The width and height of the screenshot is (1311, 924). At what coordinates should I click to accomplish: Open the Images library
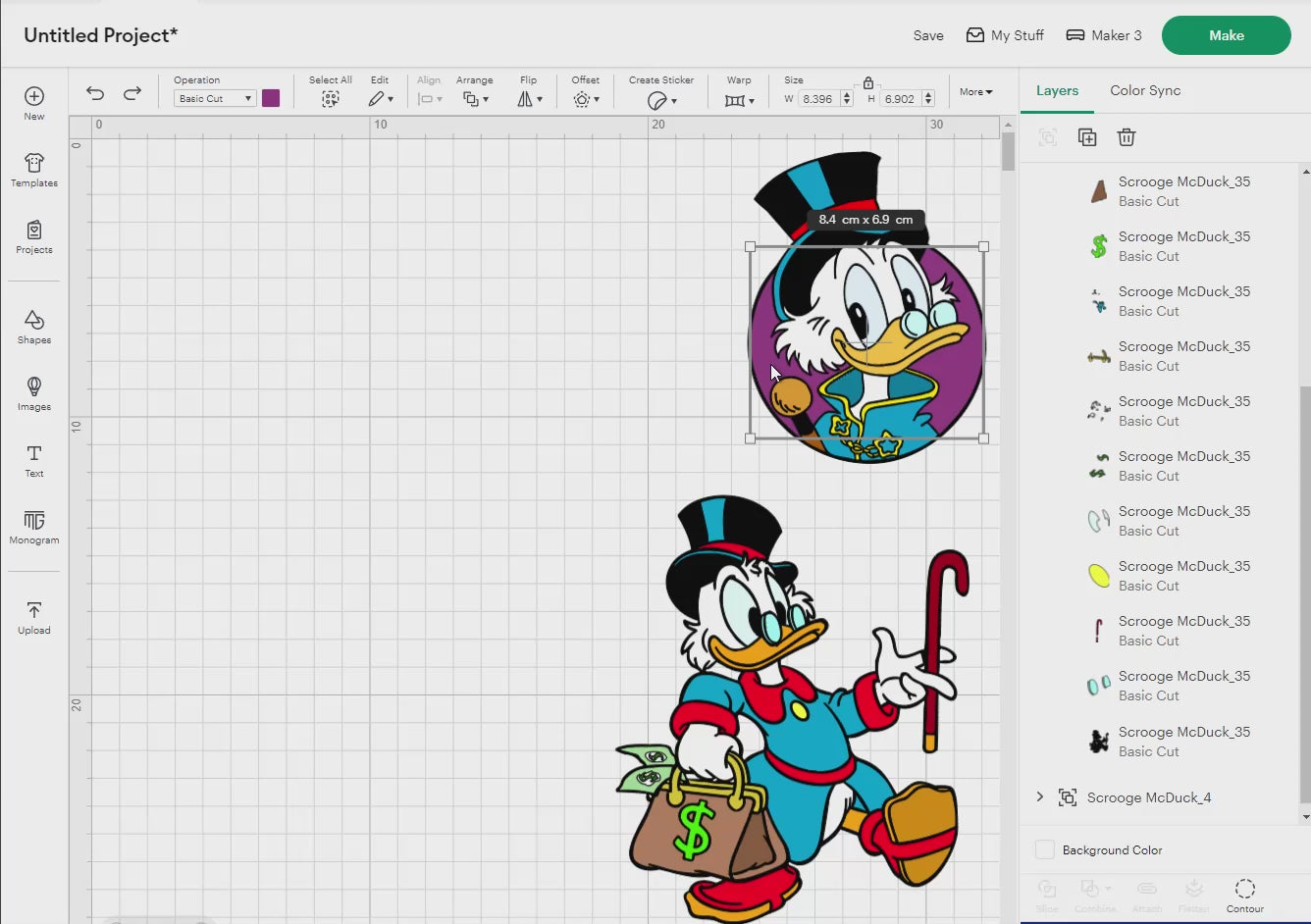point(34,393)
